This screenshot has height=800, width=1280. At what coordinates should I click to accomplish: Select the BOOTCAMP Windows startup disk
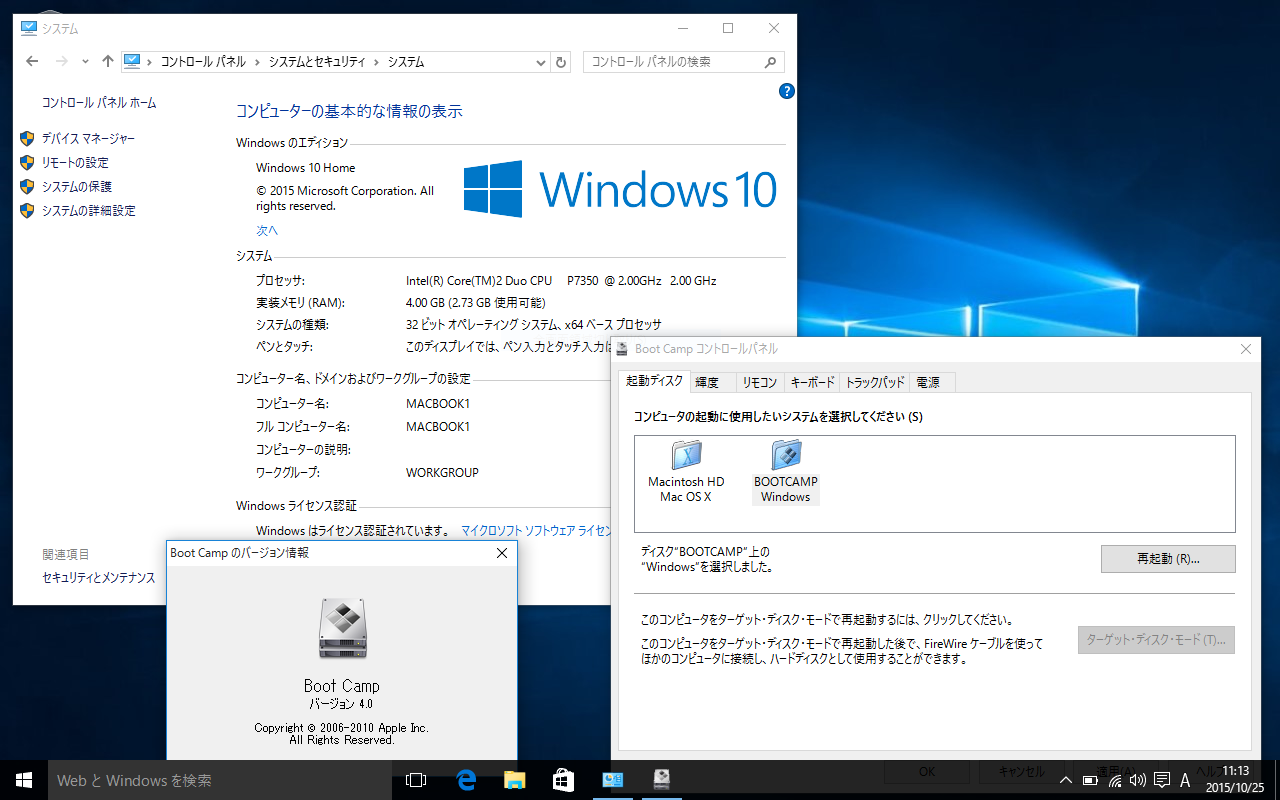(x=785, y=472)
